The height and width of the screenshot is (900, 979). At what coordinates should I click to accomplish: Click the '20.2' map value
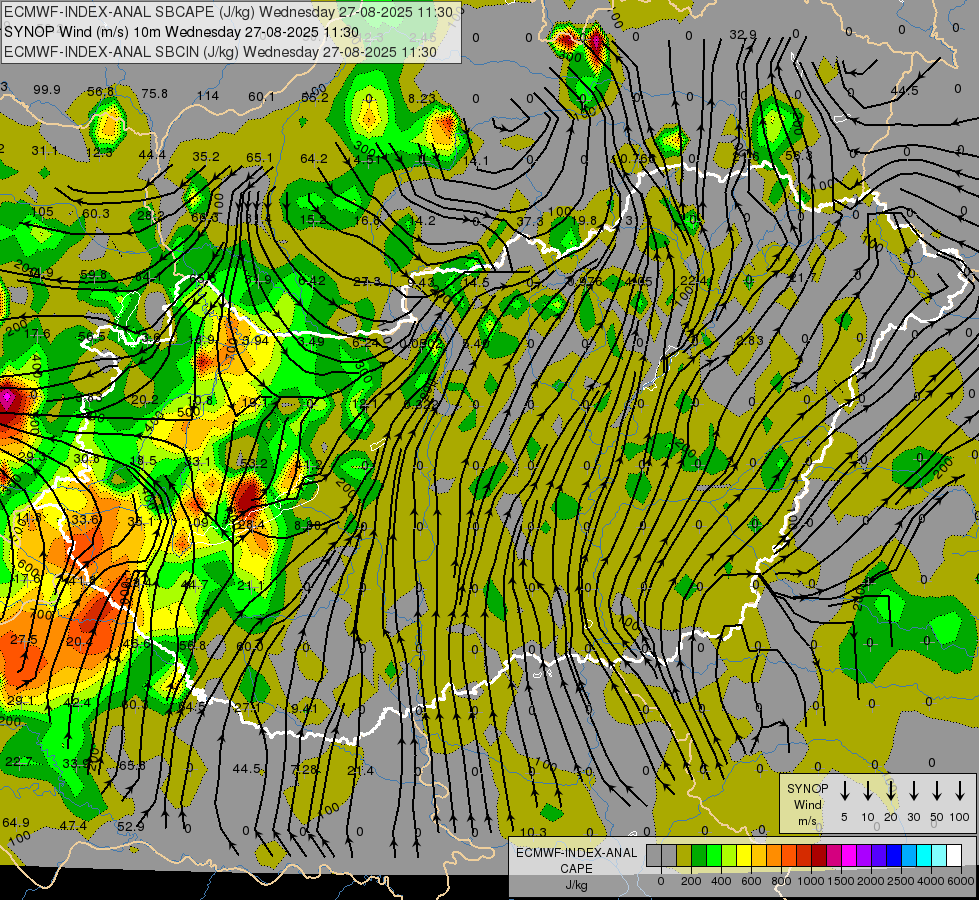point(145,400)
